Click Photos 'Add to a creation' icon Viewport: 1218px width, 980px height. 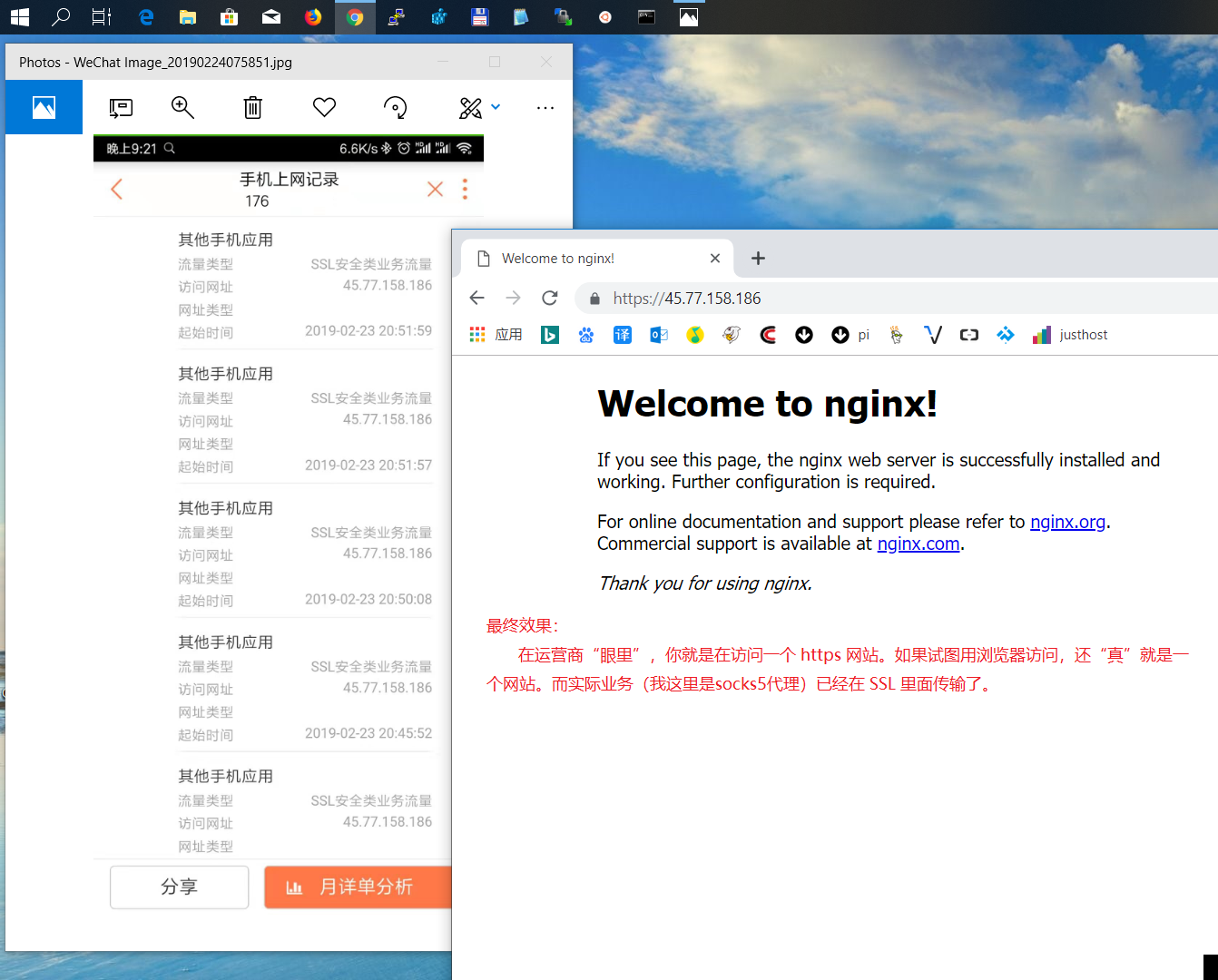coord(121,108)
